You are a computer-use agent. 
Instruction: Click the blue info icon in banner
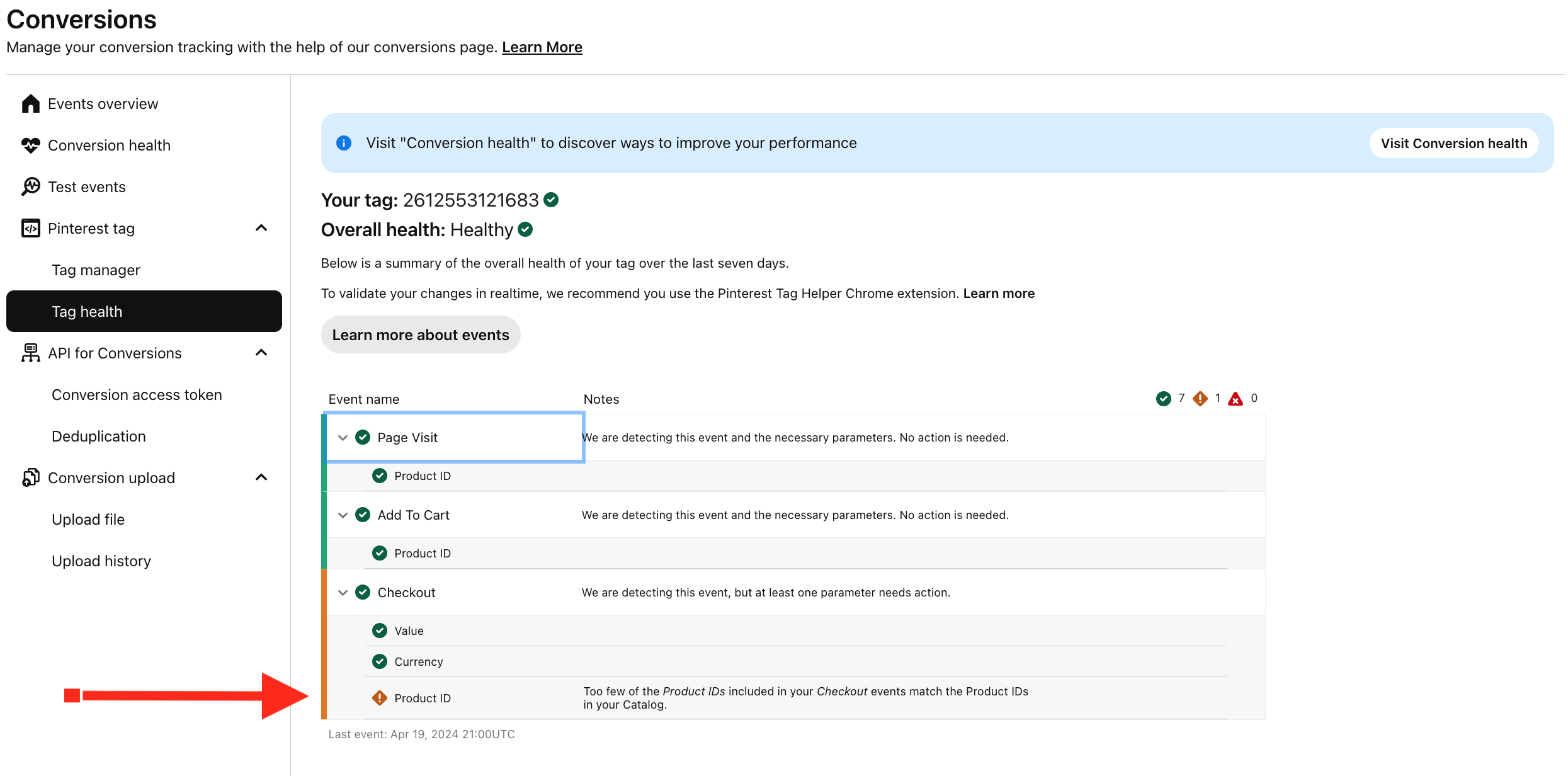click(344, 143)
